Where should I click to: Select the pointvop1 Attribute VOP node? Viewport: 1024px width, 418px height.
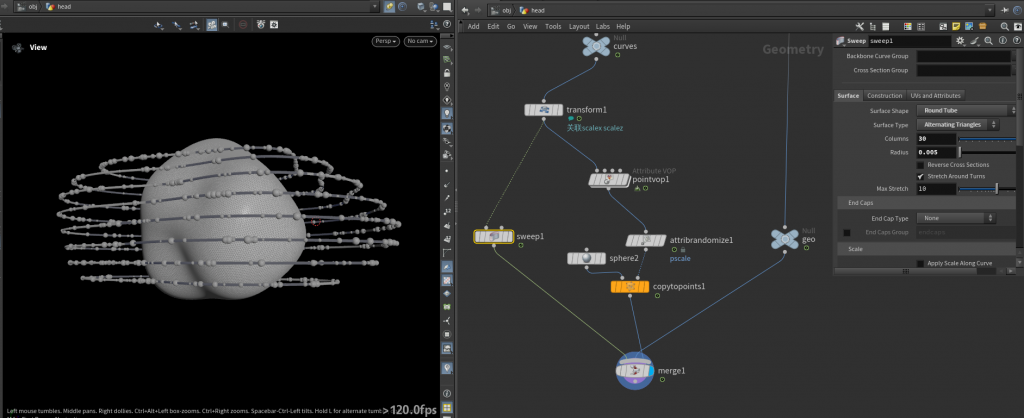(x=609, y=179)
